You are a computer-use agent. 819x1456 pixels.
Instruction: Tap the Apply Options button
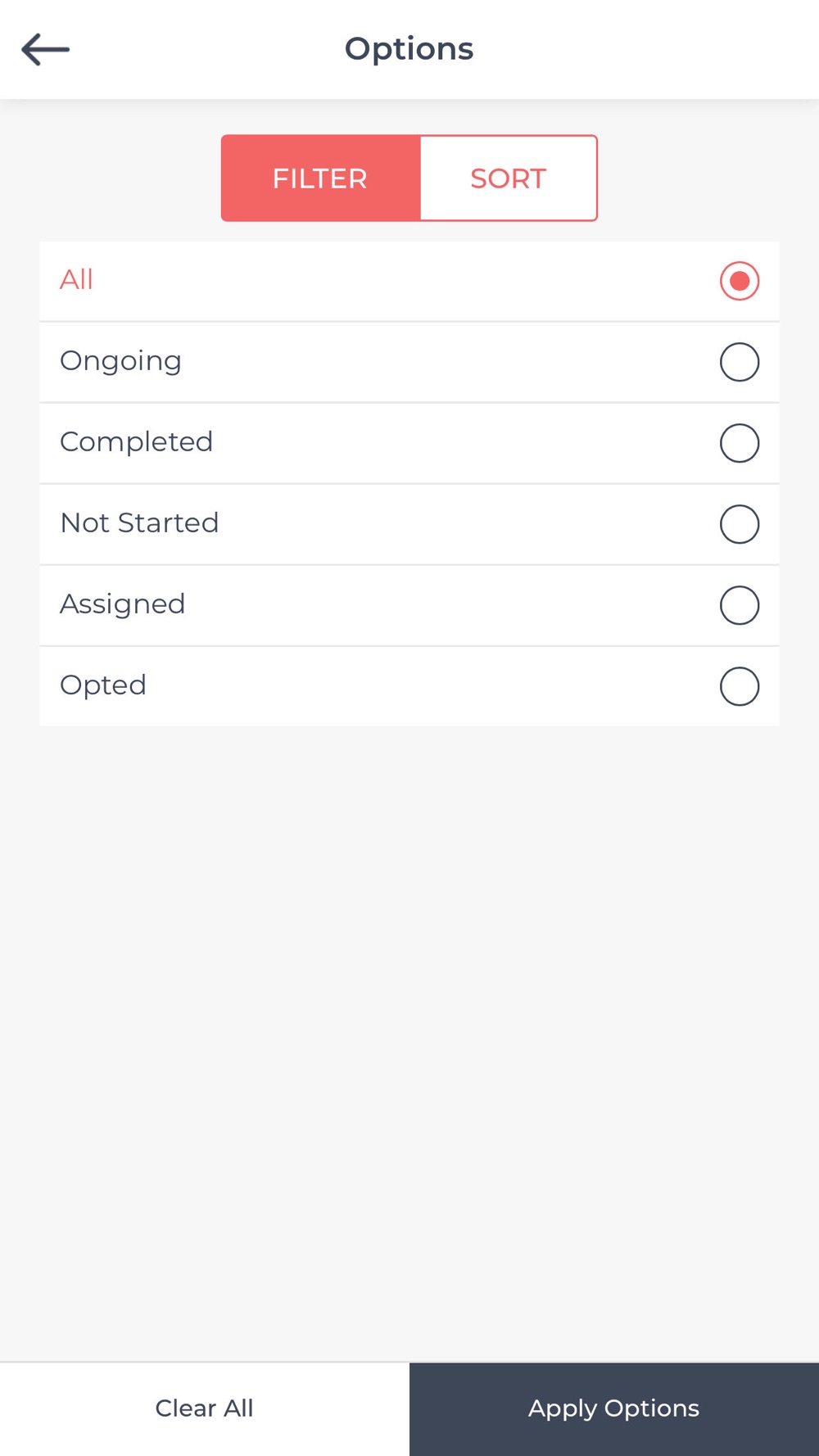(614, 1409)
